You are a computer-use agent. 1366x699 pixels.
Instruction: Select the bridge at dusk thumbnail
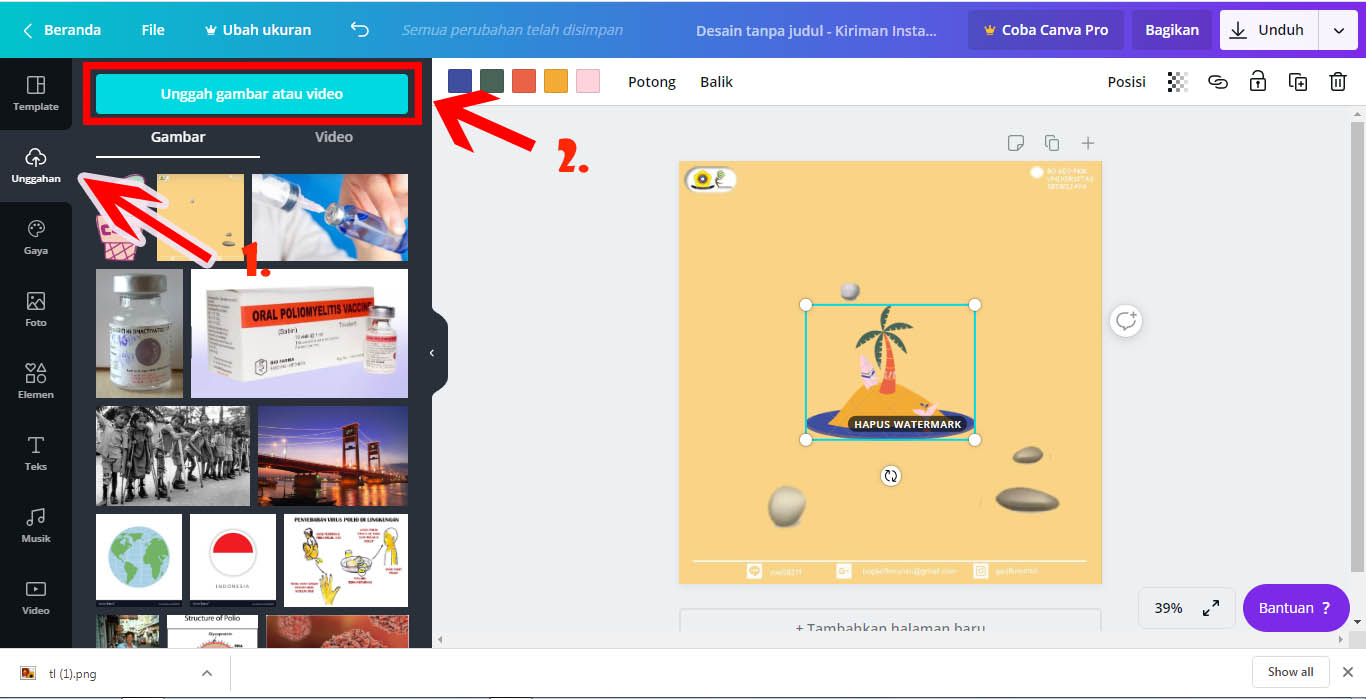[x=333, y=455]
